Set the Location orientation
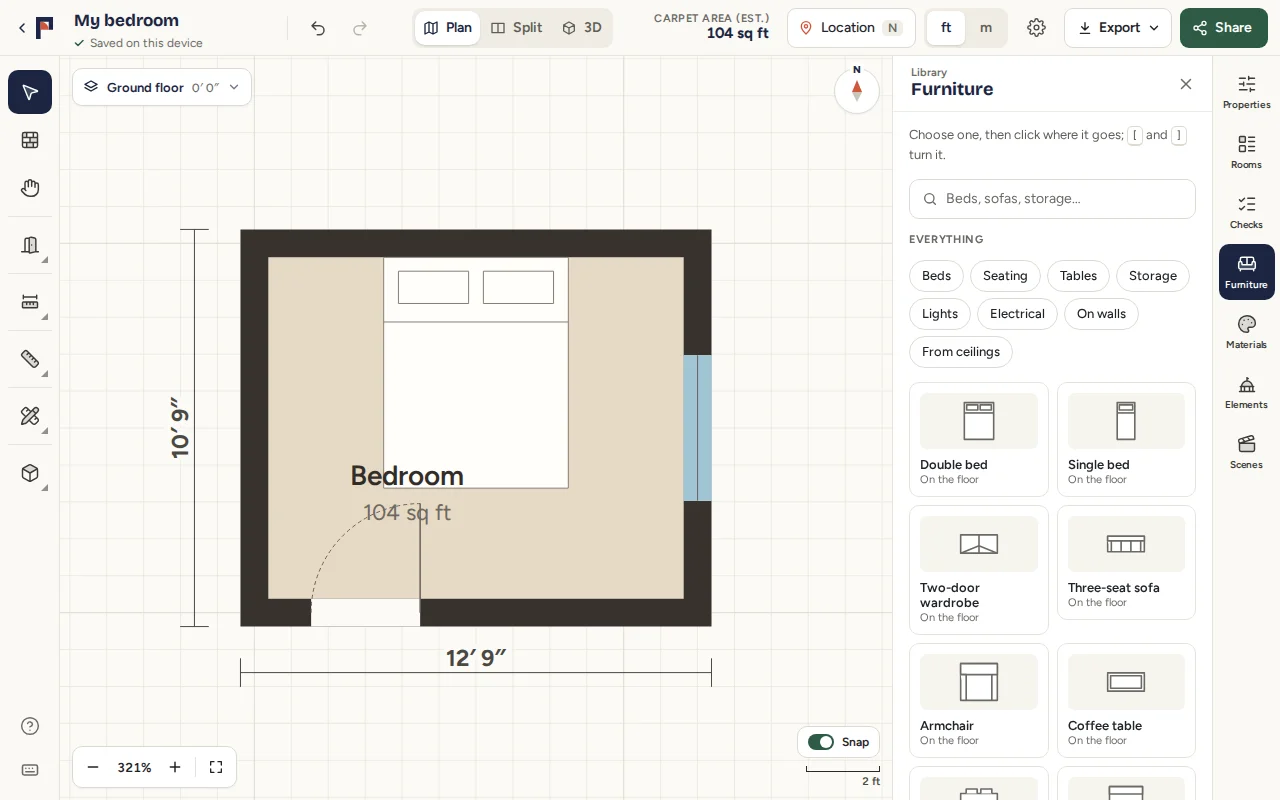Screen dimensions: 1280x800 (851, 28)
